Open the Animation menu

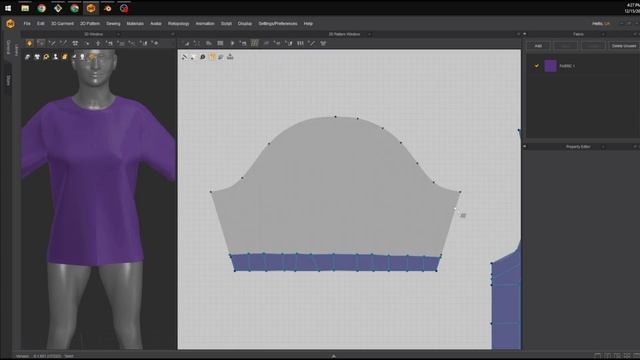click(x=205, y=24)
